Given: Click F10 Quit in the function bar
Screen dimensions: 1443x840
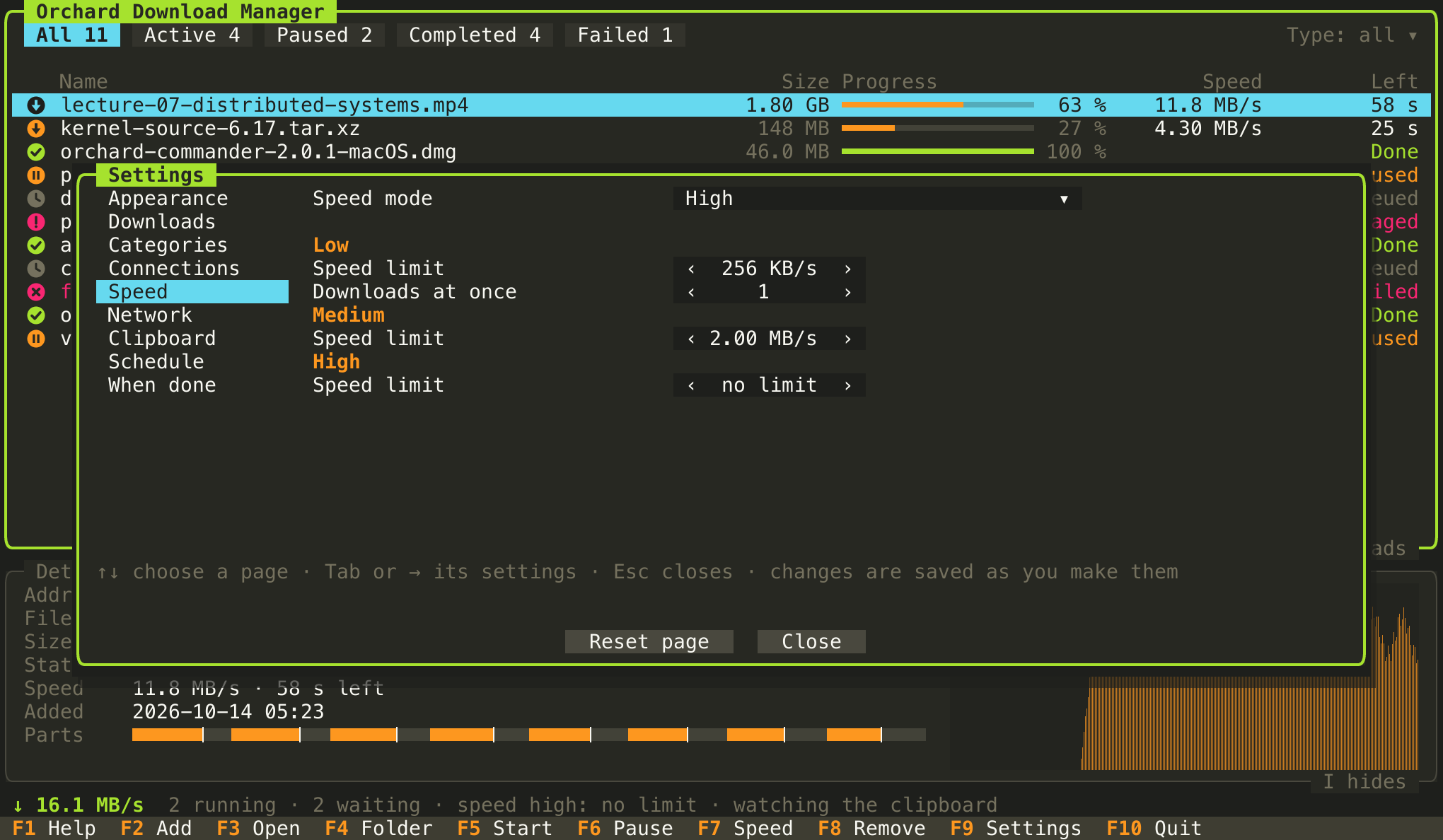Looking at the screenshot, I should coord(1154,829).
